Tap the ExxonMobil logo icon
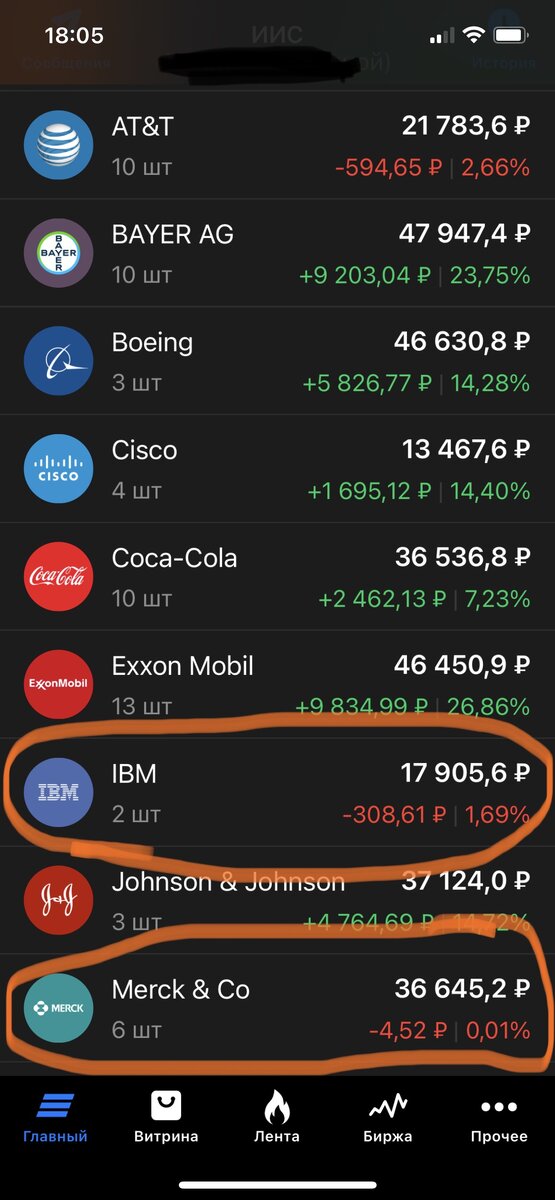The image size is (555, 1200). pyautogui.click(x=58, y=685)
